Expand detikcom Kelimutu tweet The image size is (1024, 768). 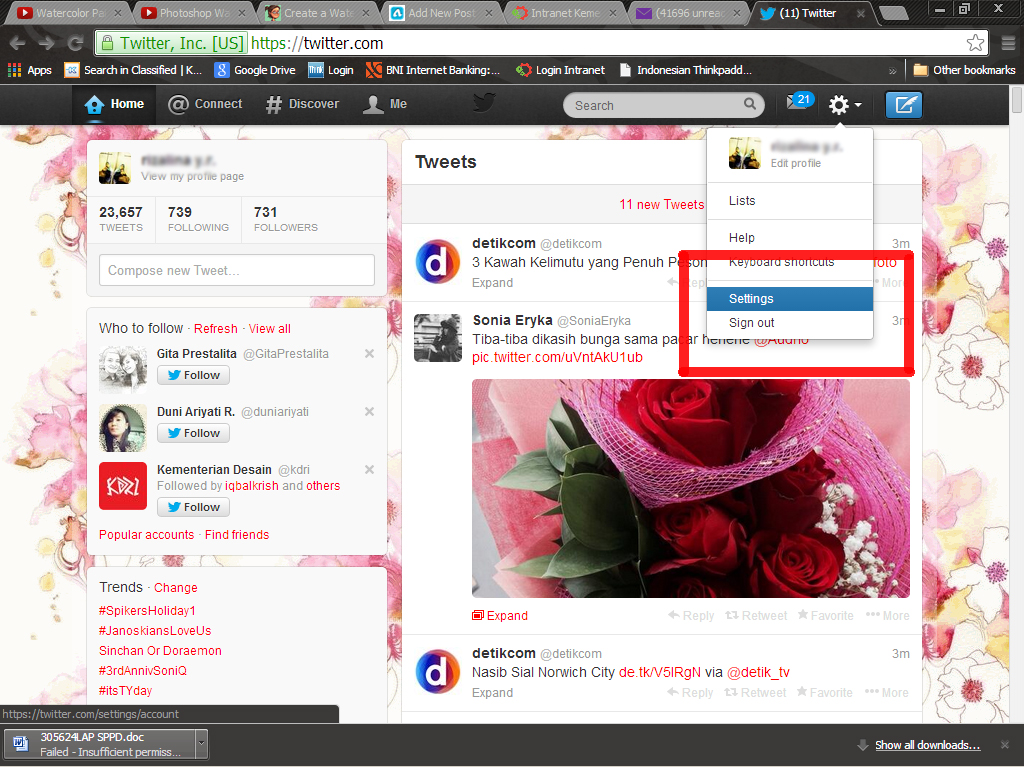tap(492, 283)
